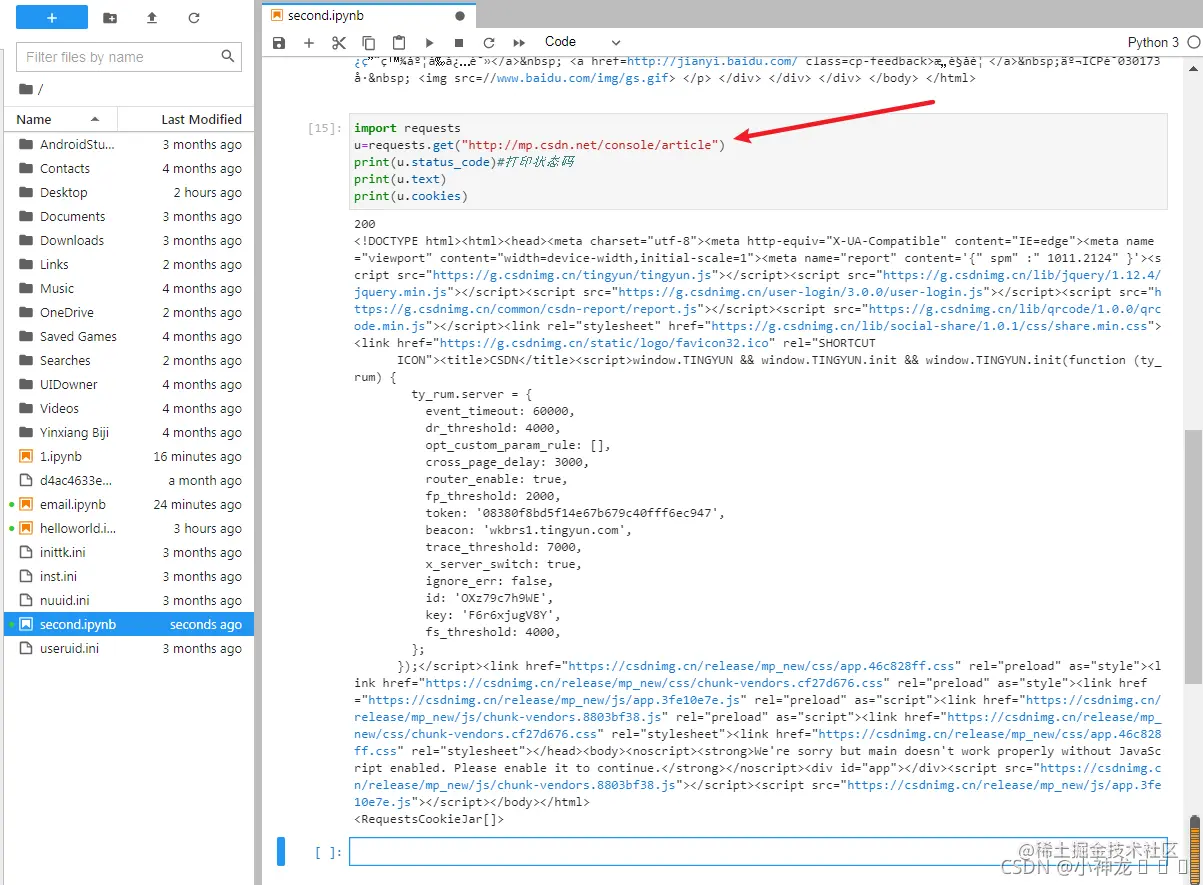Screen dimensions: 1203x885
Task: Interrupt the kernel with the stop icon
Action: click(x=459, y=43)
